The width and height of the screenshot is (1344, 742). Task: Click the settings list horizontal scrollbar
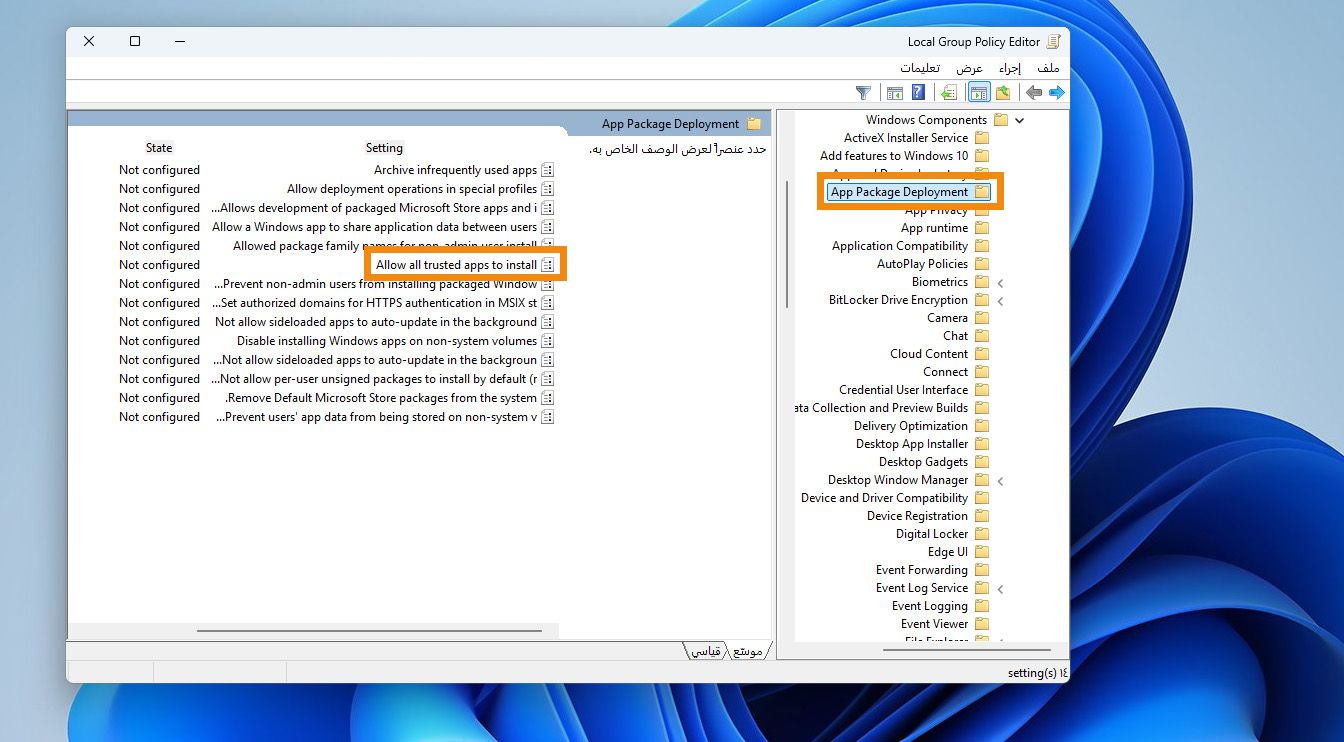pos(369,631)
